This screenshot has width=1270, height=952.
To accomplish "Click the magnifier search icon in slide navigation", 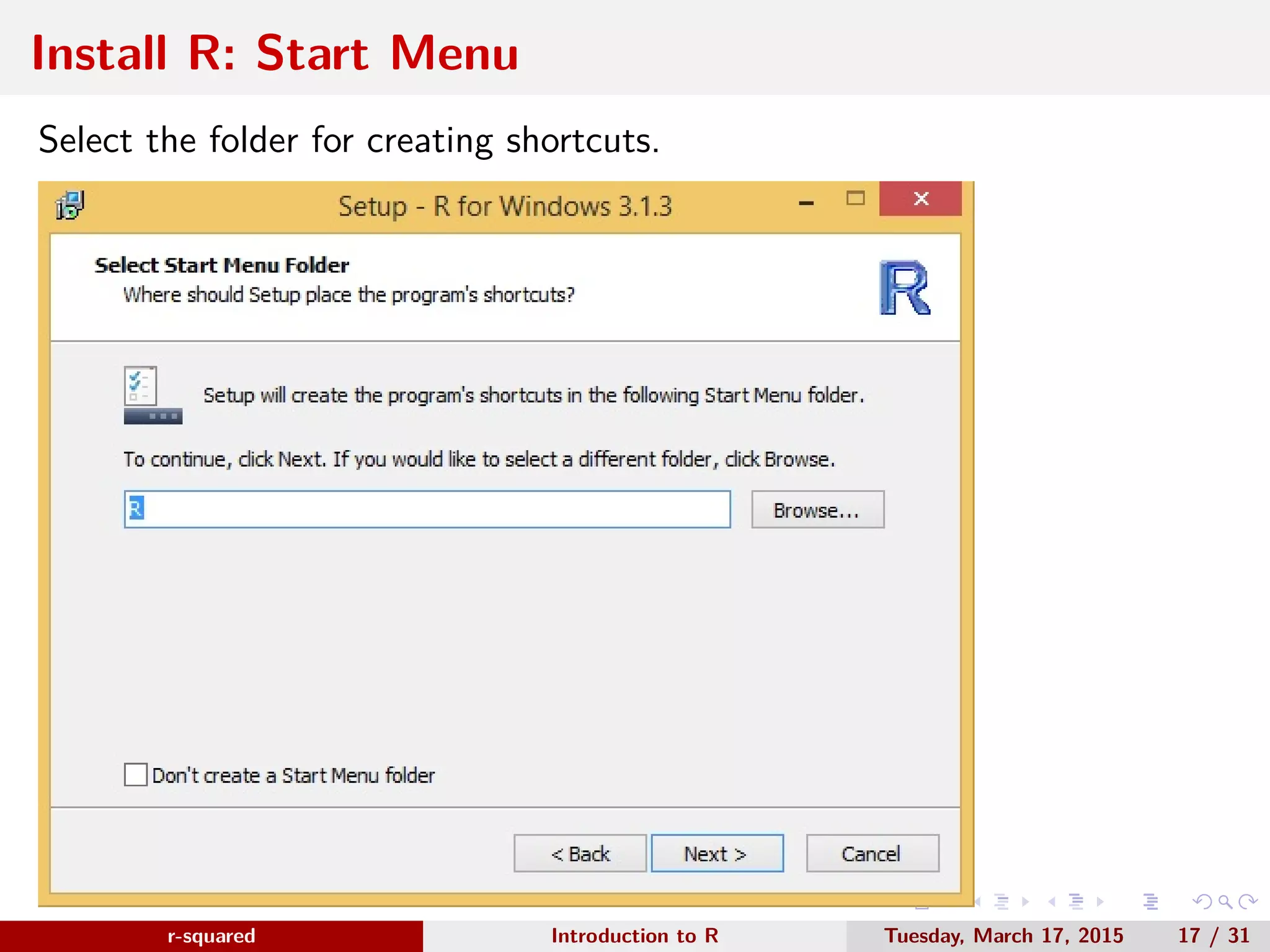I will click(1225, 902).
